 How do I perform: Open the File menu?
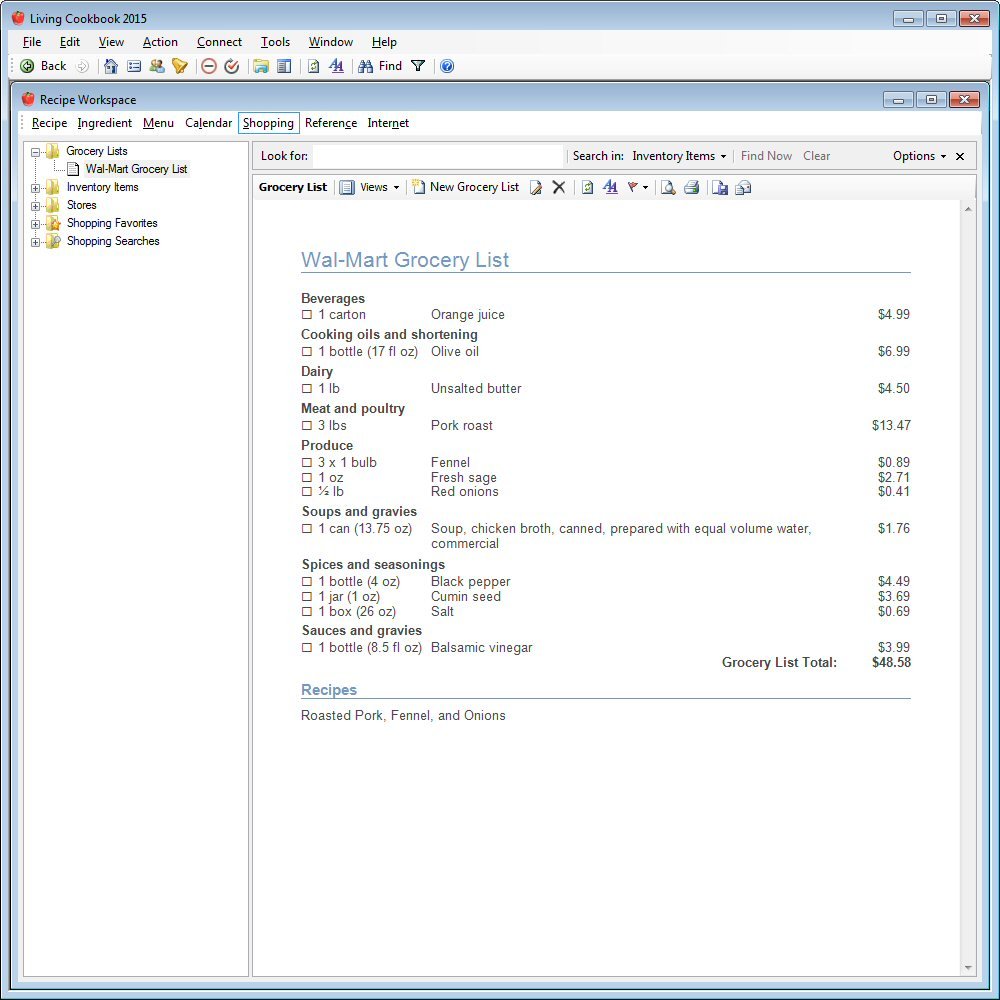32,41
